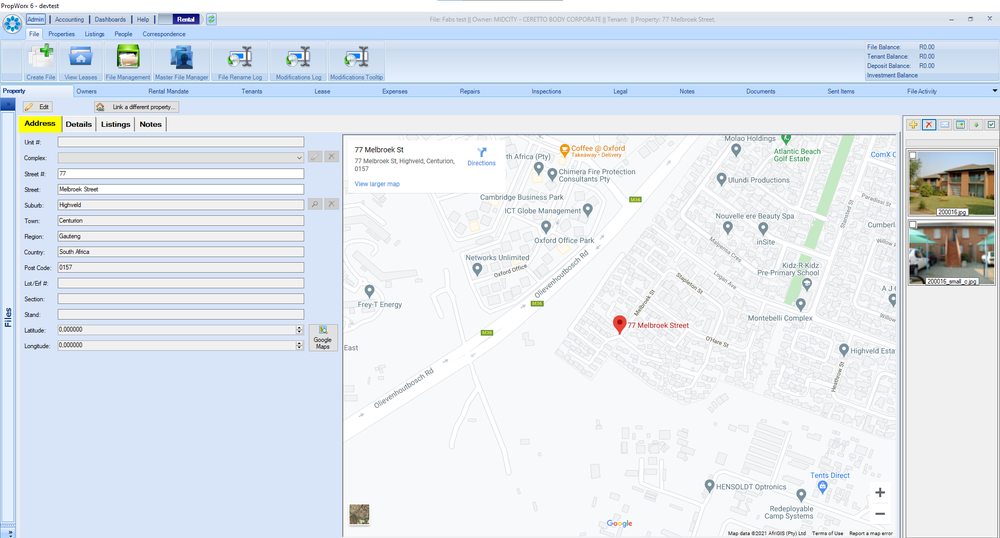Add a new photo with the yellow plus icon

point(913,125)
